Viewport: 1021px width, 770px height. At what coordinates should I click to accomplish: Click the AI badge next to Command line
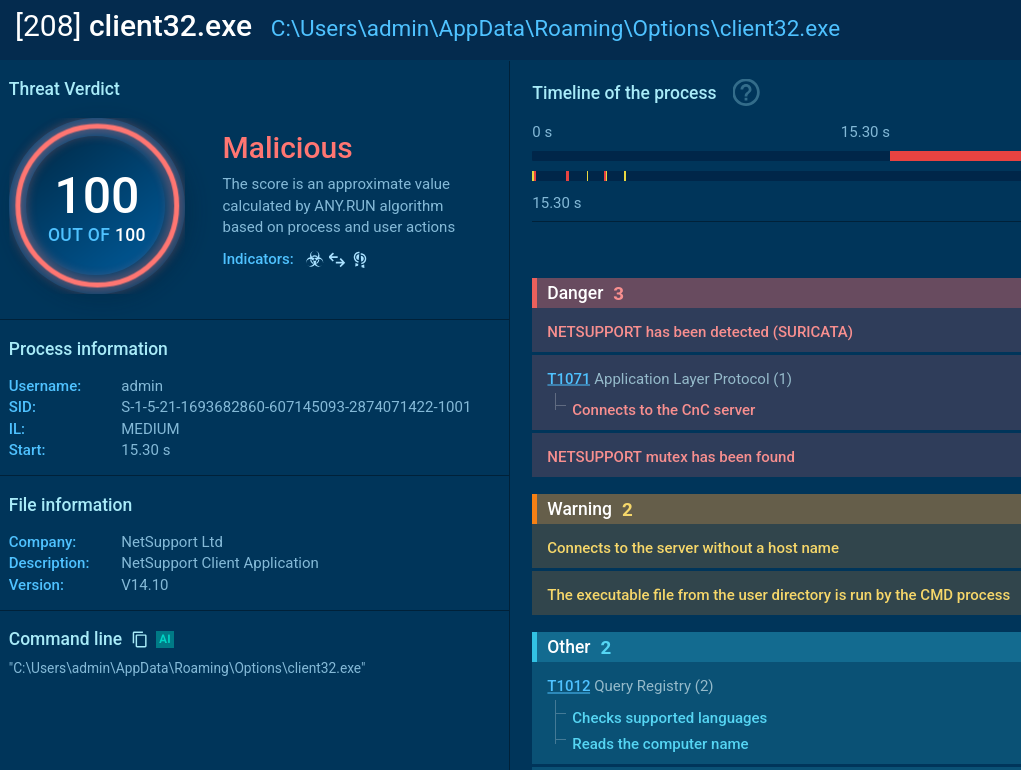click(165, 639)
